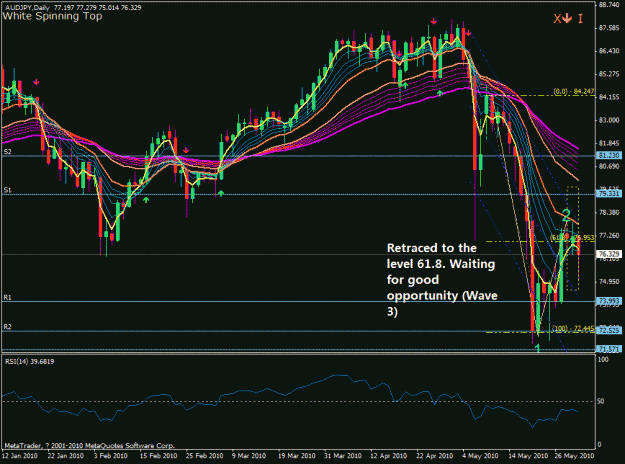
Task: Click the RSI scale value 100
Action: (603, 360)
